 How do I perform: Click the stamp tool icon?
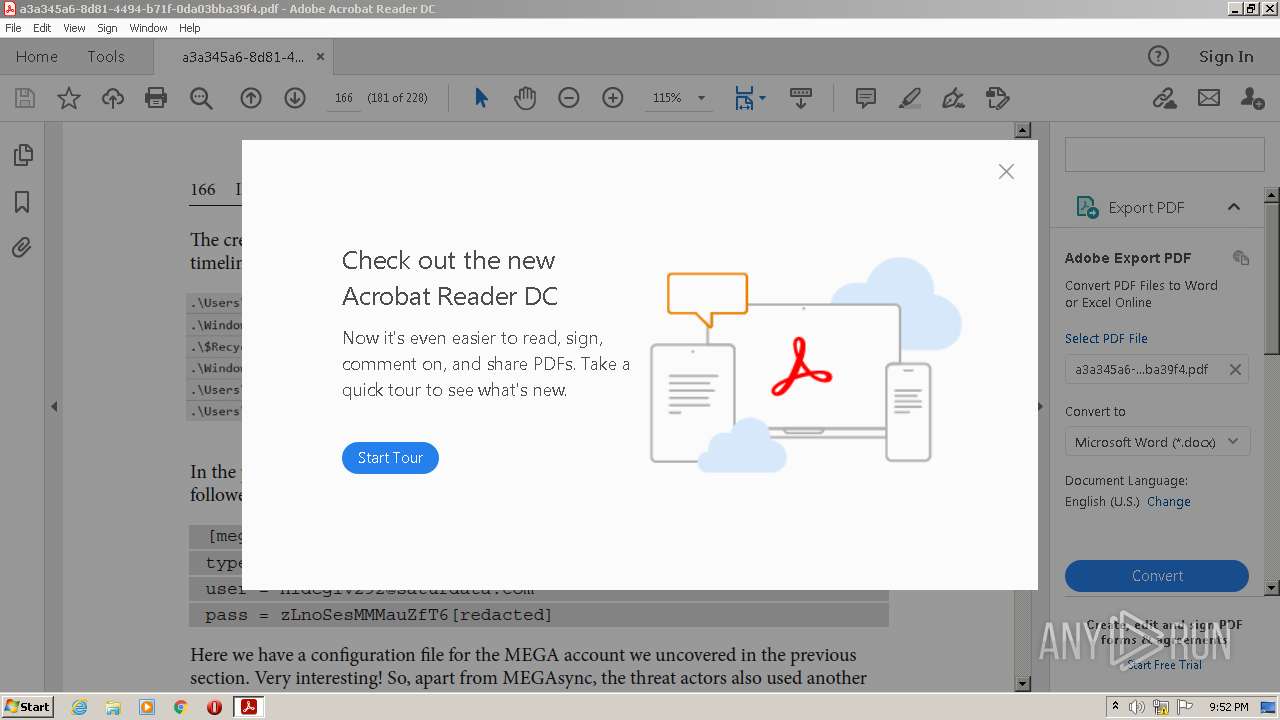coord(997,98)
